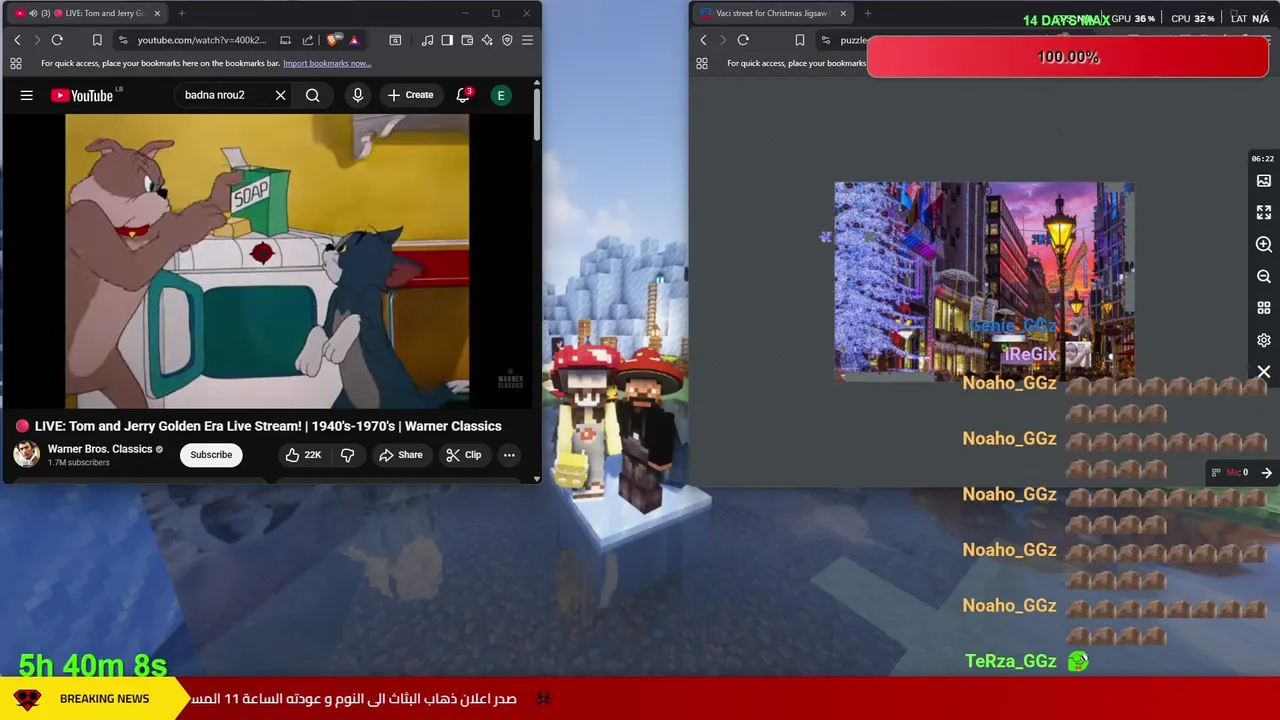Click the youtube.com address bar

[202, 40]
